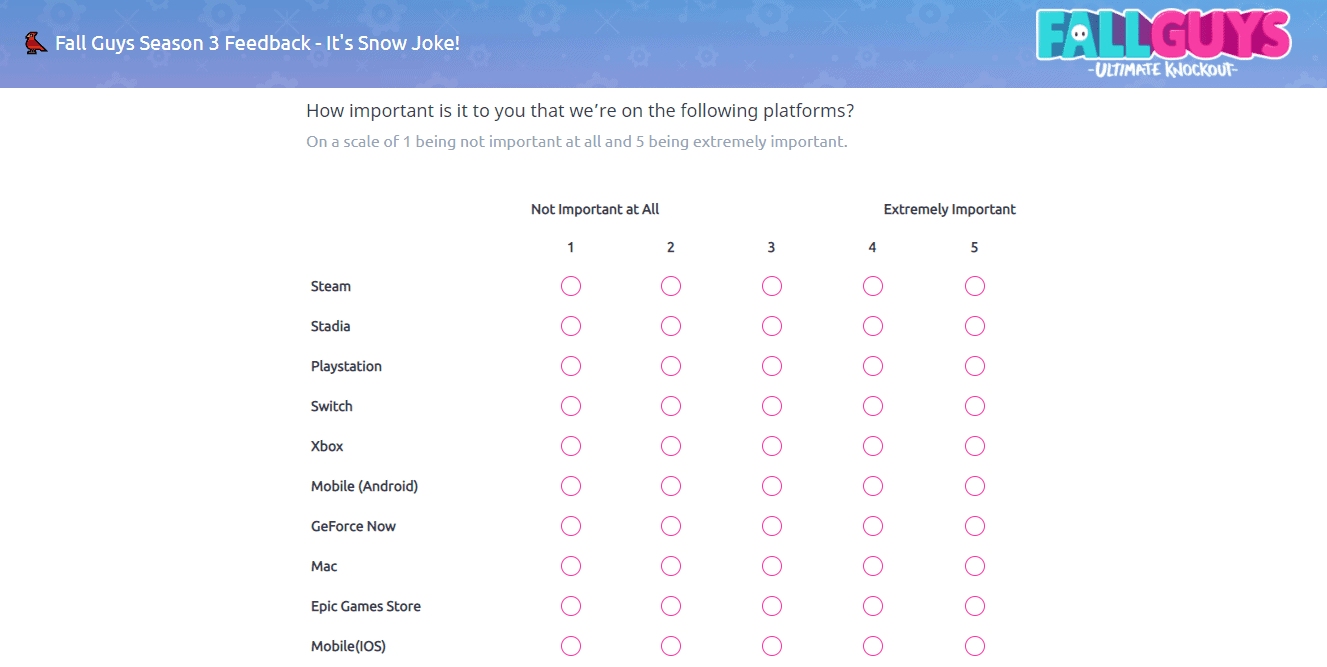Rate Steam as 5 extremely important
Image resolution: width=1327 pixels, height=667 pixels.
tap(975, 287)
